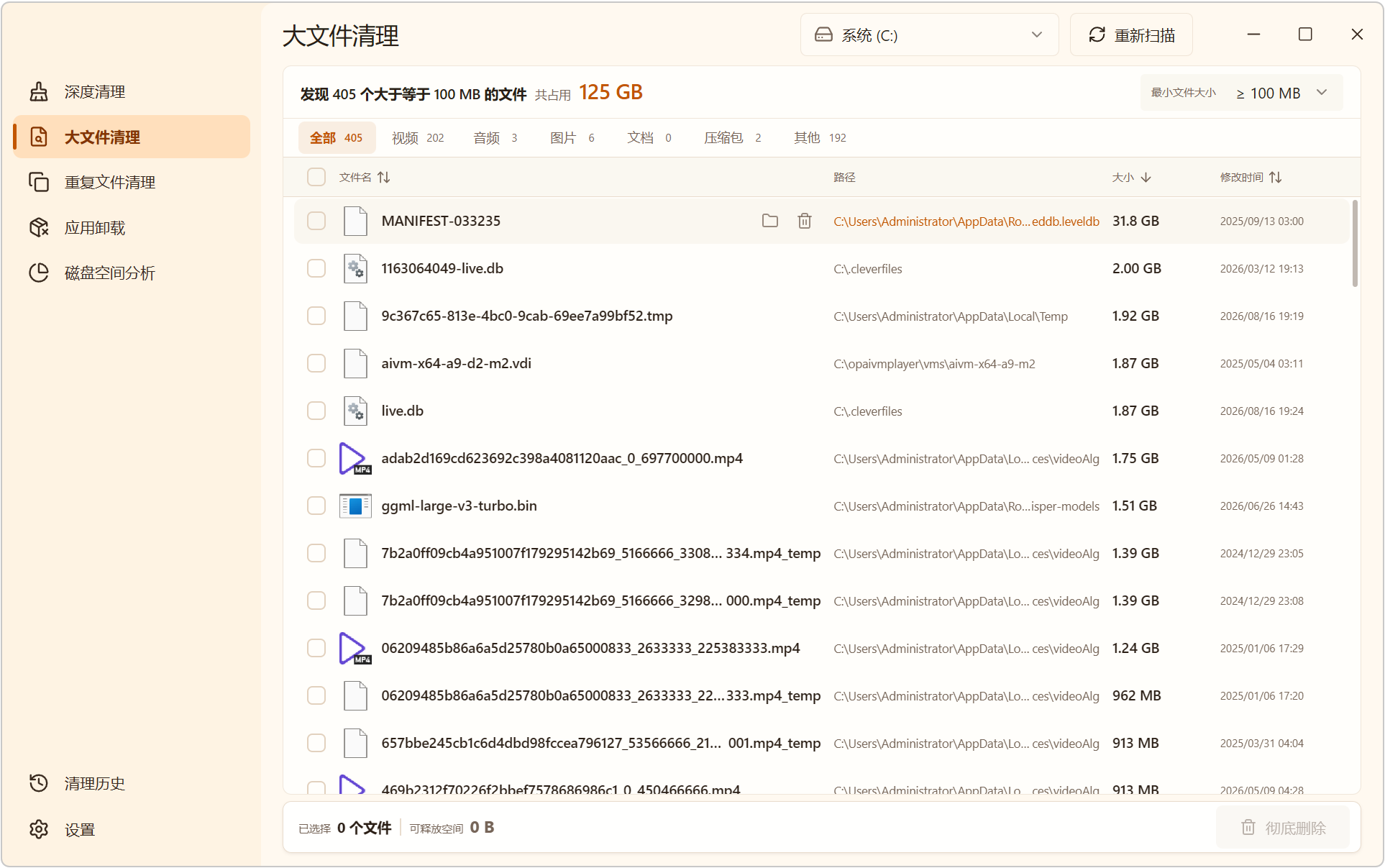The image size is (1385, 868).
Task: Click the drive icon in 系统 (C:) selector
Action: tap(823, 35)
